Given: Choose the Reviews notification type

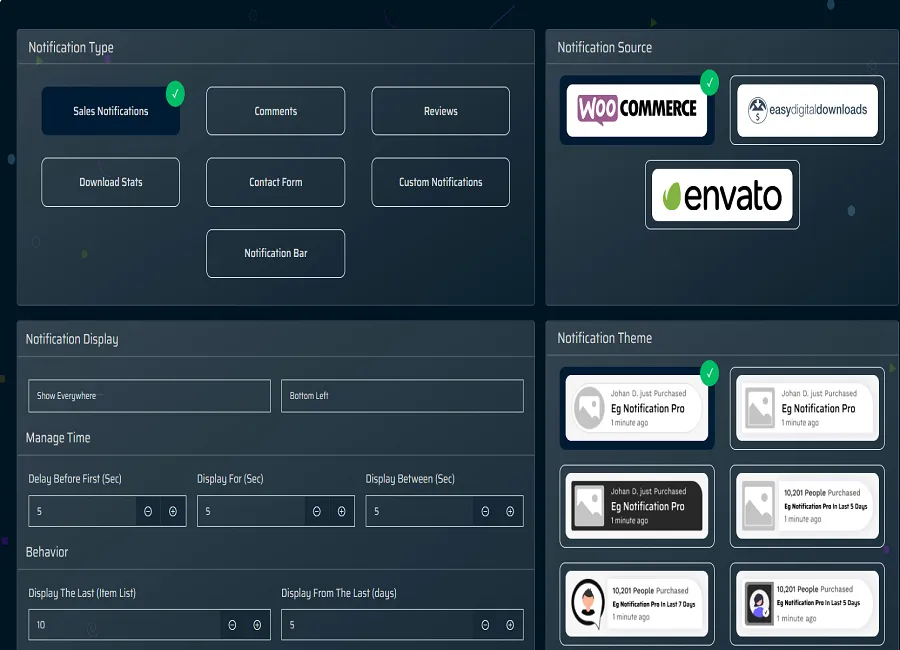Looking at the screenshot, I should pyautogui.click(x=440, y=111).
